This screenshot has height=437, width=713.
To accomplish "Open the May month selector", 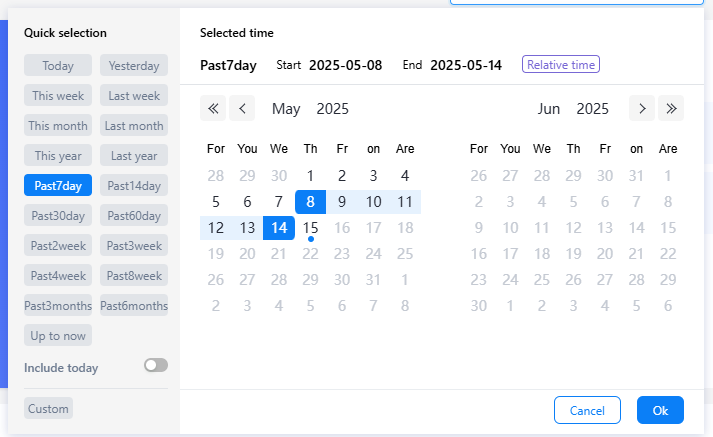I will [x=286, y=109].
